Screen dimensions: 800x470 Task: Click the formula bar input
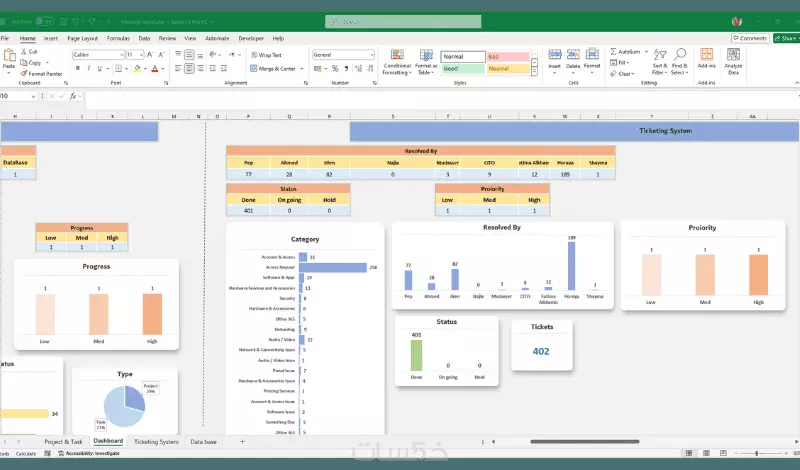[x=441, y=100]
